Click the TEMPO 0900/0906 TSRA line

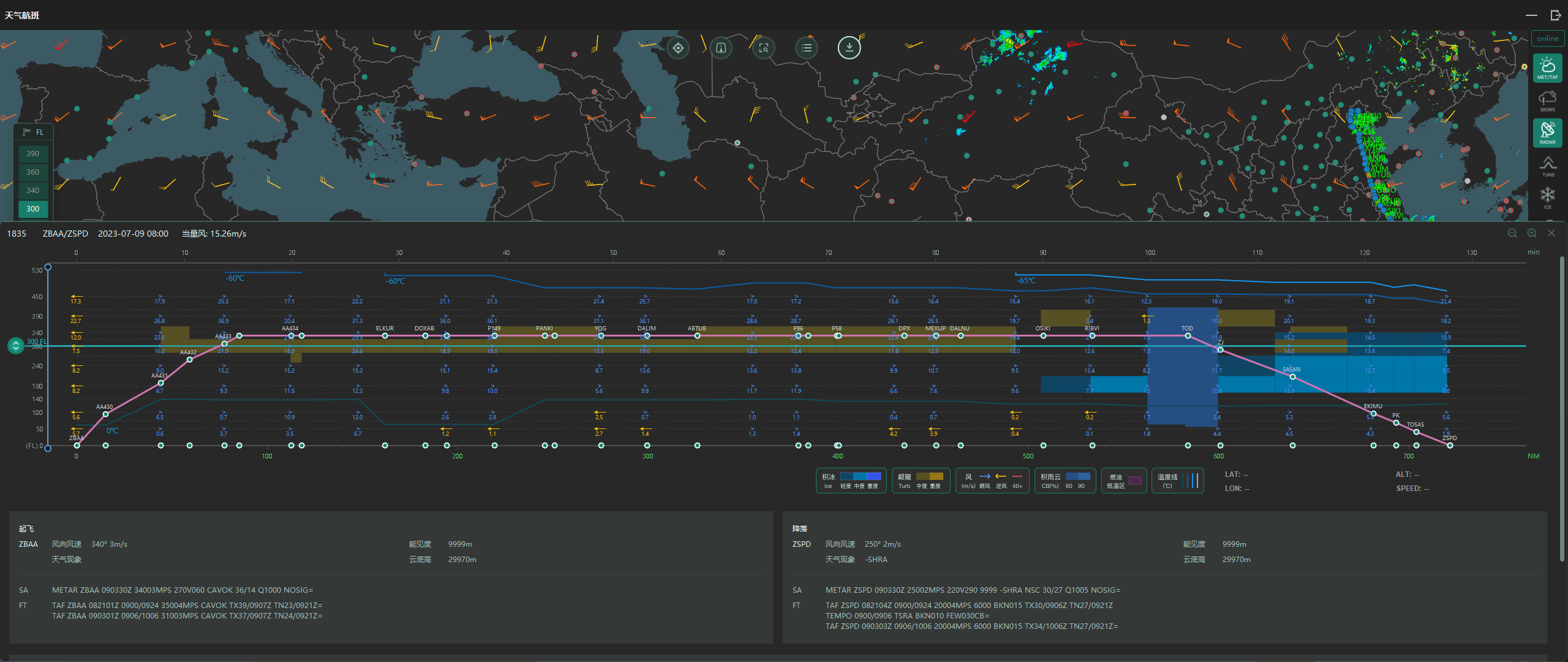(x=907, y=616)
